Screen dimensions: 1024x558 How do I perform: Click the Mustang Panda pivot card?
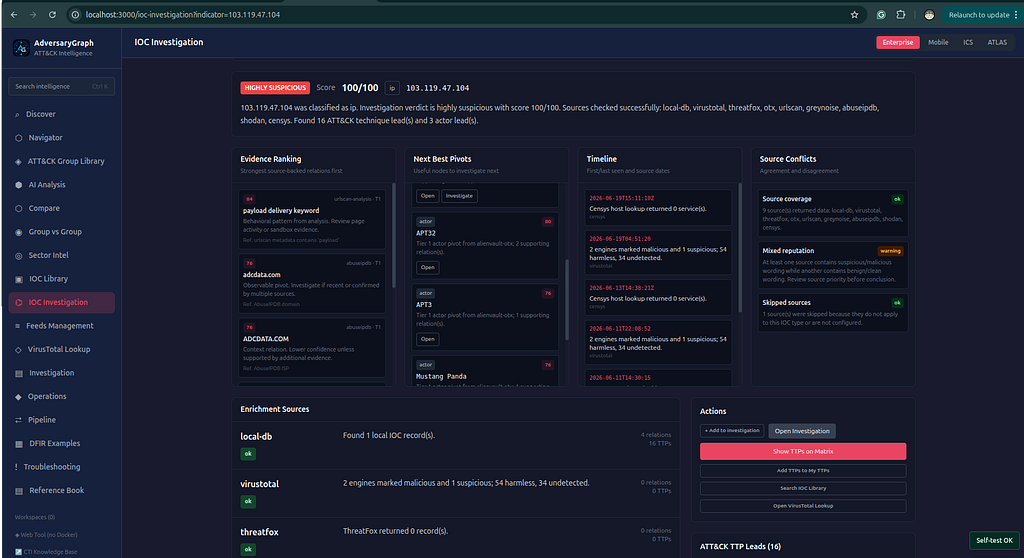[x=485, y=372]
